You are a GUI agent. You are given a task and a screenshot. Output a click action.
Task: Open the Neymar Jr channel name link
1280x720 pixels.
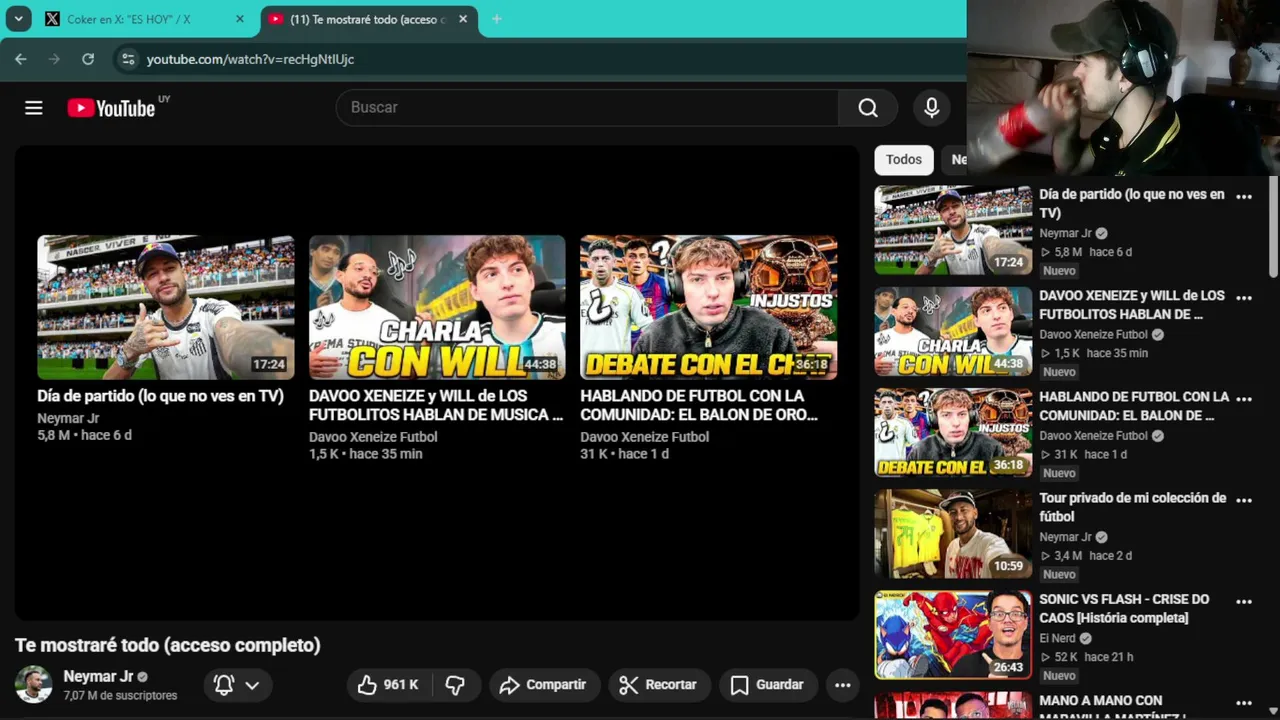(x=98, y=676)
